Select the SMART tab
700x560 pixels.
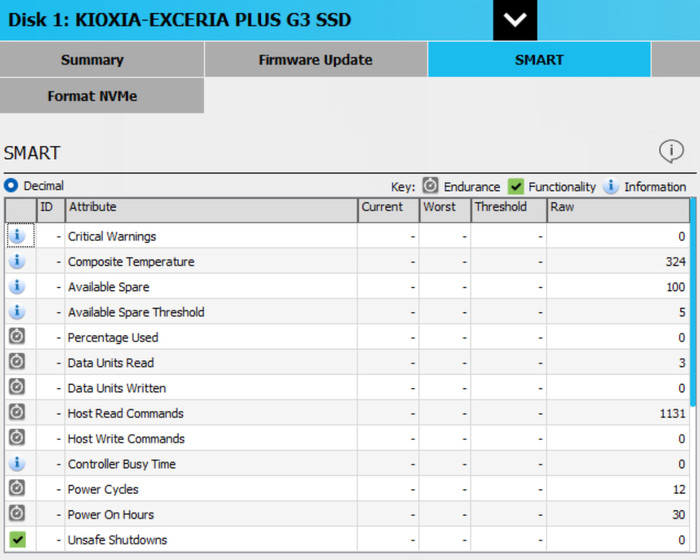(539, 59)
